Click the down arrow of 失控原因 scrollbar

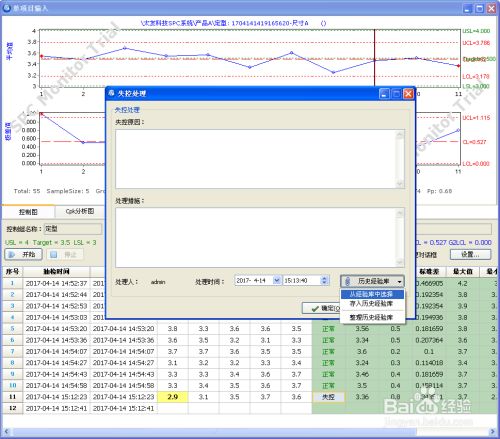400,184
